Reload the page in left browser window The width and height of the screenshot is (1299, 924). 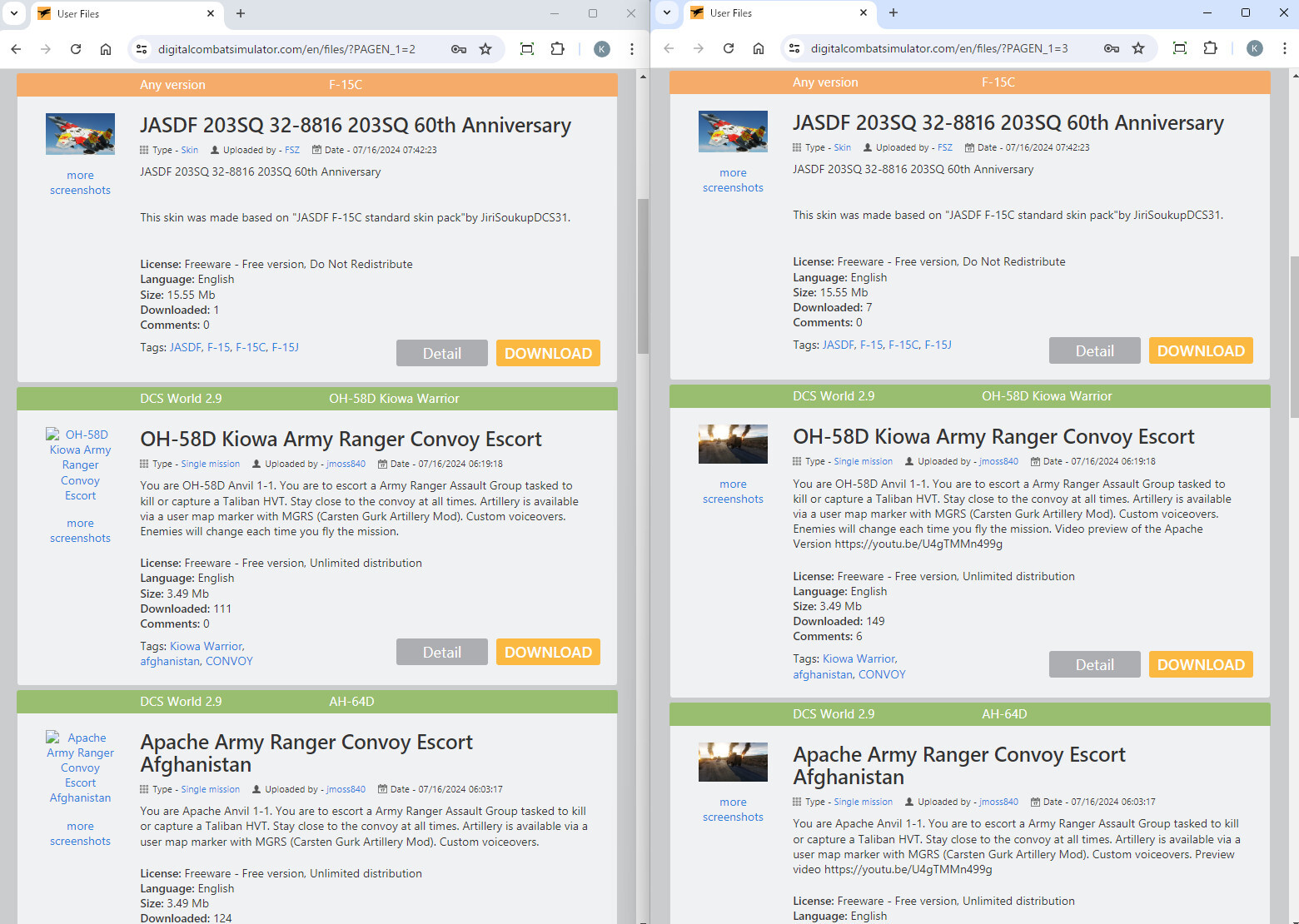coord(76,49)
